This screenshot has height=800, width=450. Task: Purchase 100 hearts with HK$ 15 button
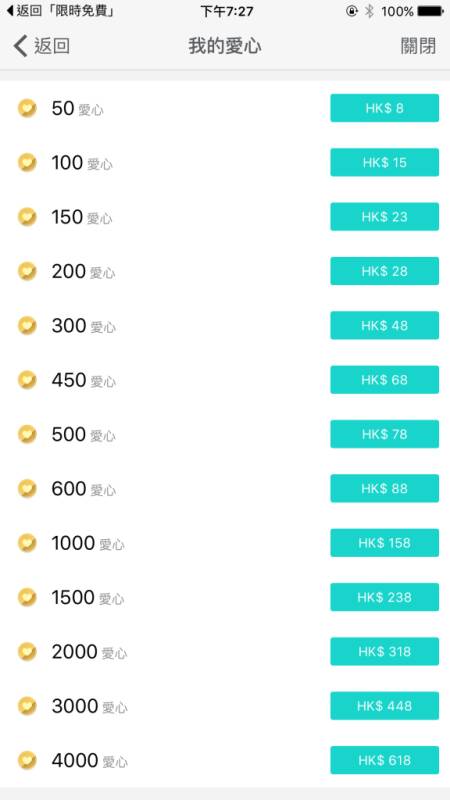click(385, 162)
